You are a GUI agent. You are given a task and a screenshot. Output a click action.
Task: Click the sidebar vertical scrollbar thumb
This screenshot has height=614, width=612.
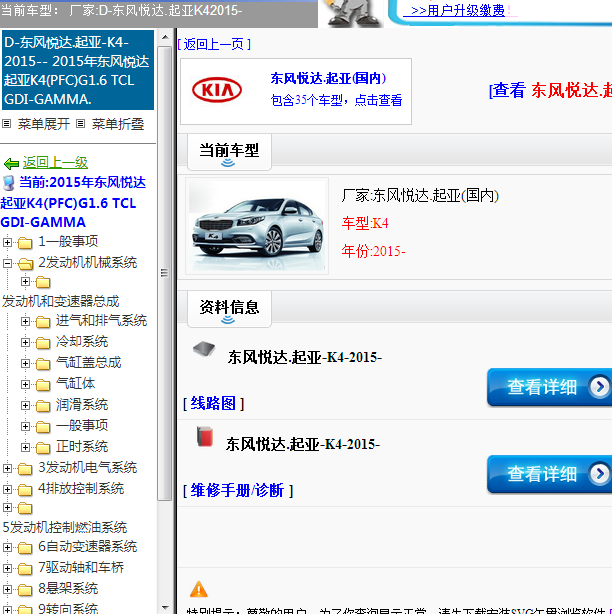(165, 273)
